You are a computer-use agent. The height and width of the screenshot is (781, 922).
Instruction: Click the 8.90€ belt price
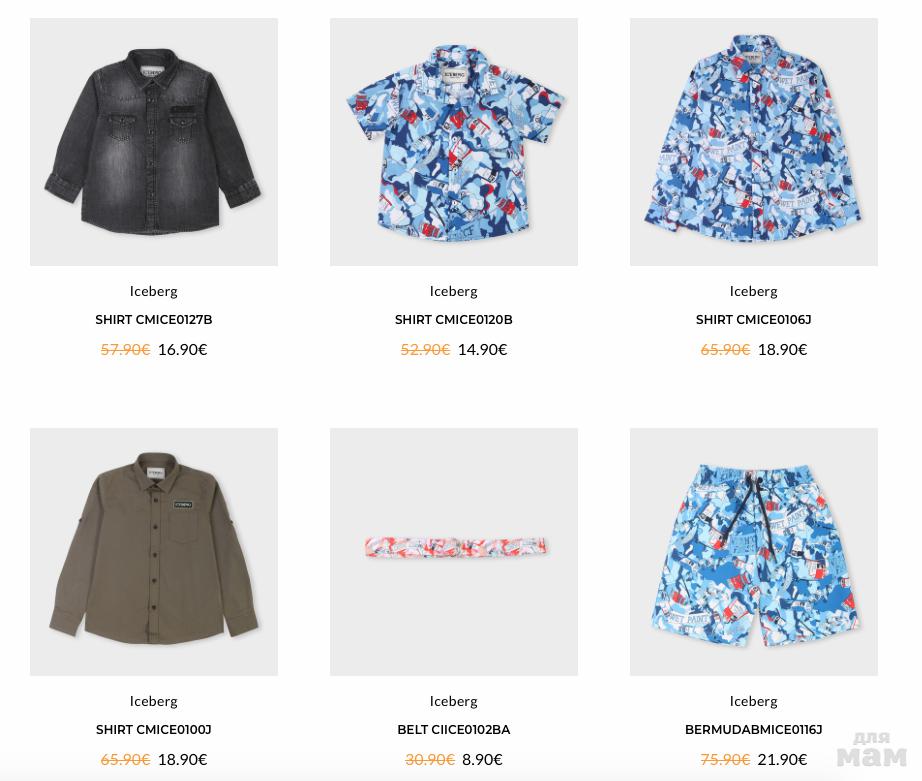(x=482, y=759)
